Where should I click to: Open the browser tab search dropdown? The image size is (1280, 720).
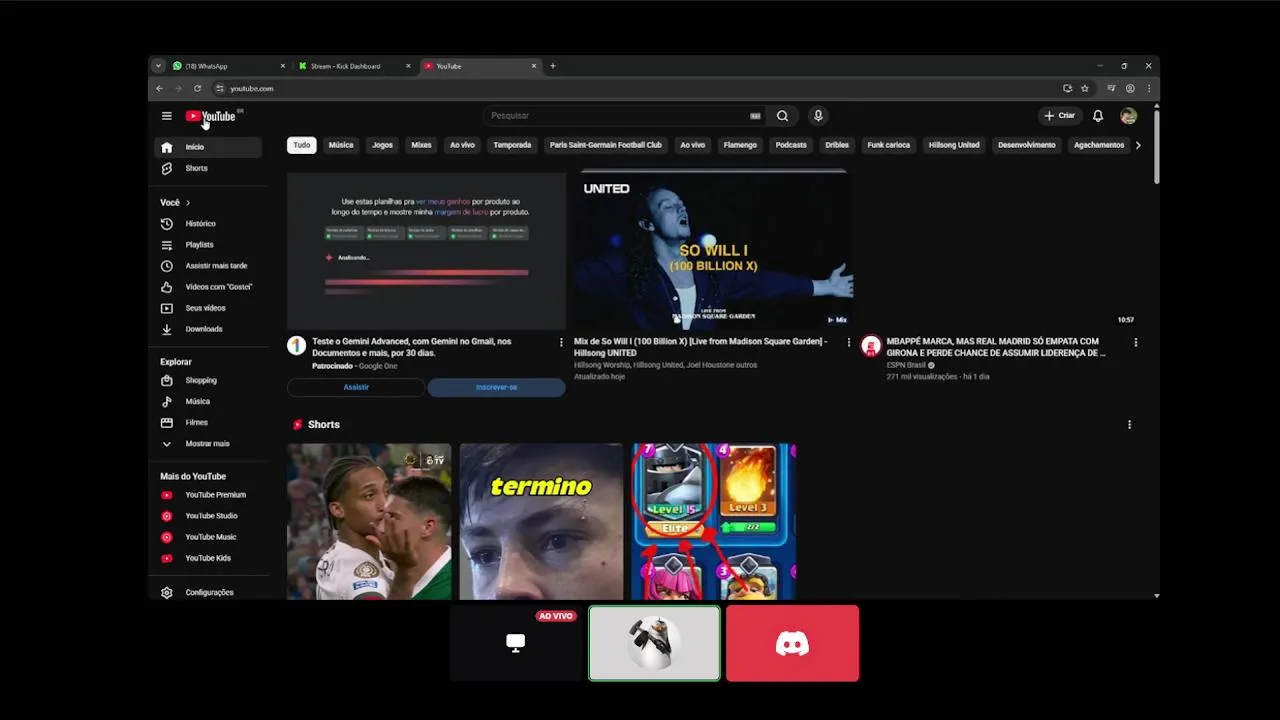[x=158, y=66]
